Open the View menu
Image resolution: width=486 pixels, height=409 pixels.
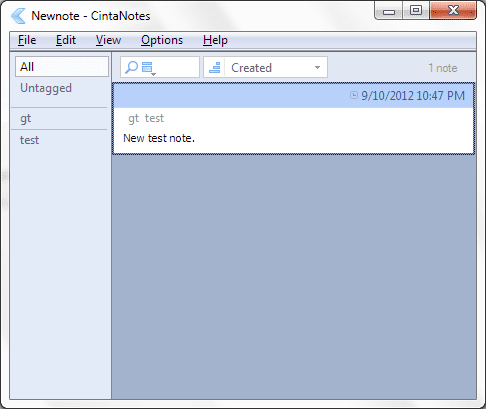point(108,40)
